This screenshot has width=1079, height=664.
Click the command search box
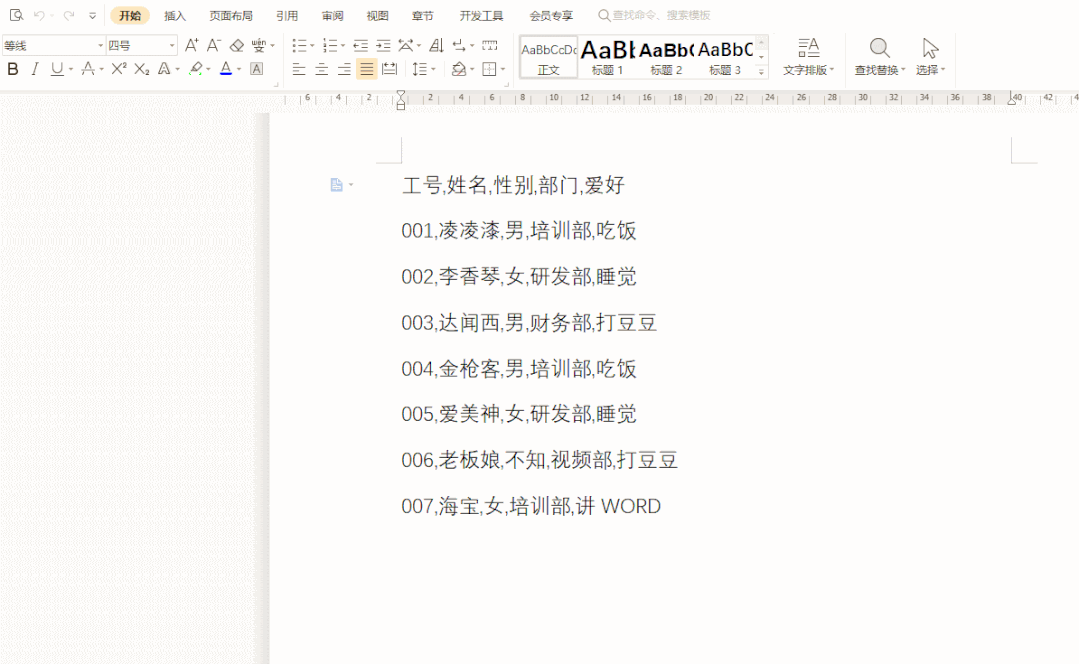[660, 16]
